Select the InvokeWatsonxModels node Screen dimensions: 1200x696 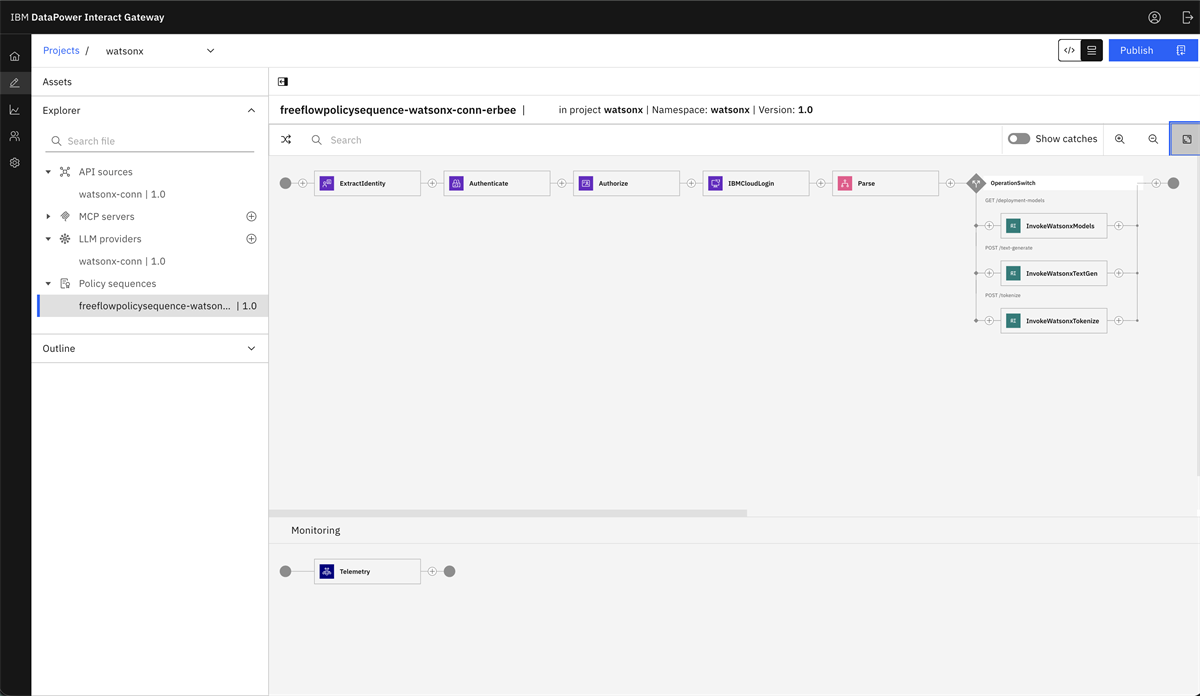pos(1054,226)
